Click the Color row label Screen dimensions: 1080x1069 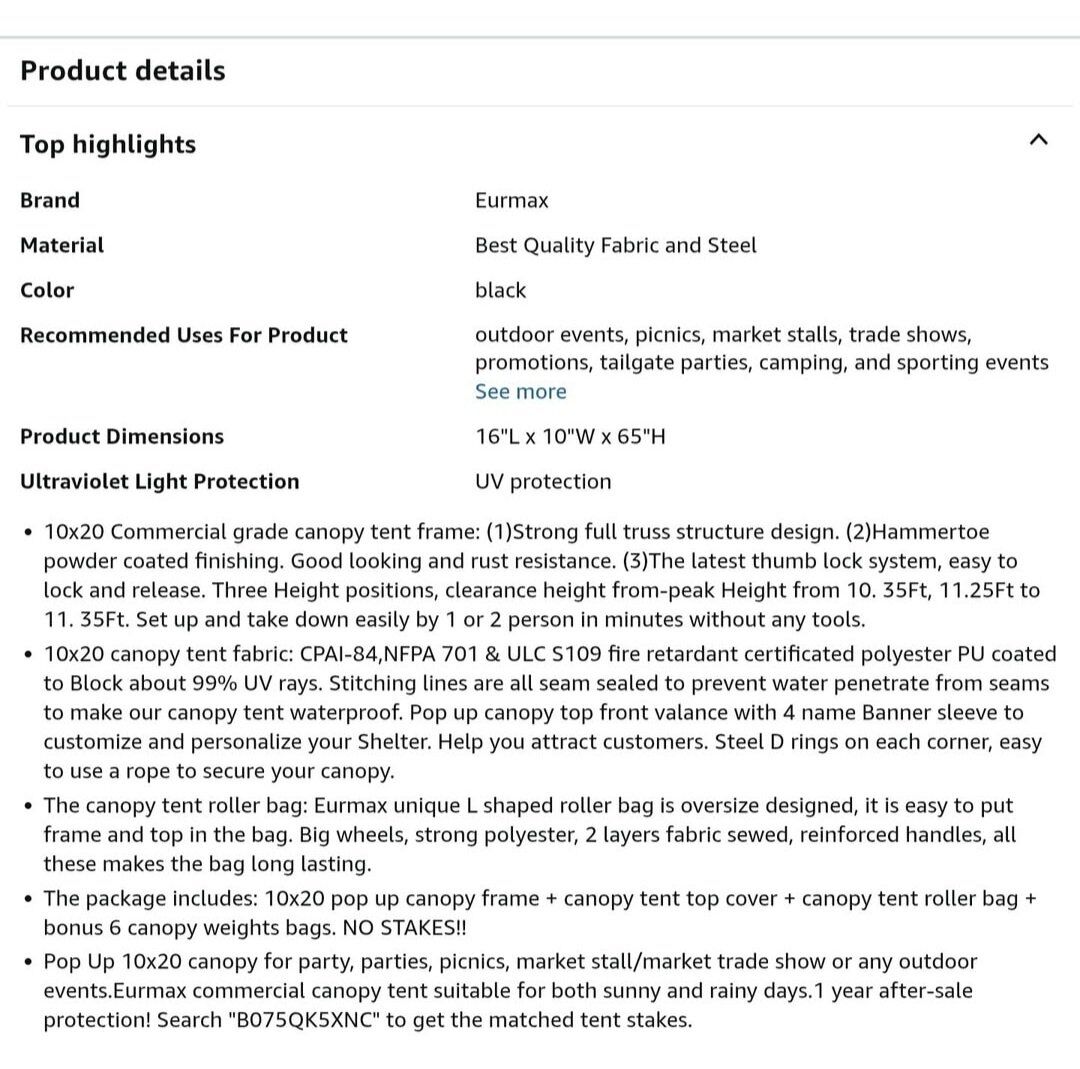point(47,290)
